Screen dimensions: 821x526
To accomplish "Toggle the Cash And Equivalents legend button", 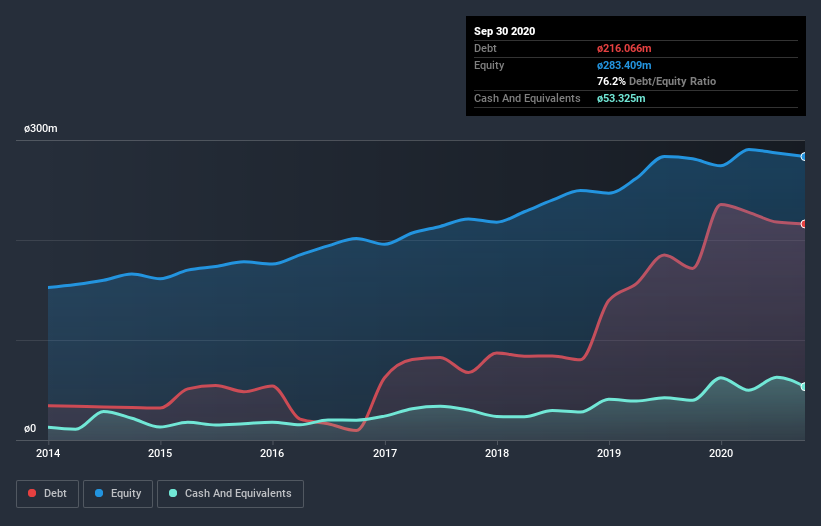I will pyautogui.click(x=230, y=494).
